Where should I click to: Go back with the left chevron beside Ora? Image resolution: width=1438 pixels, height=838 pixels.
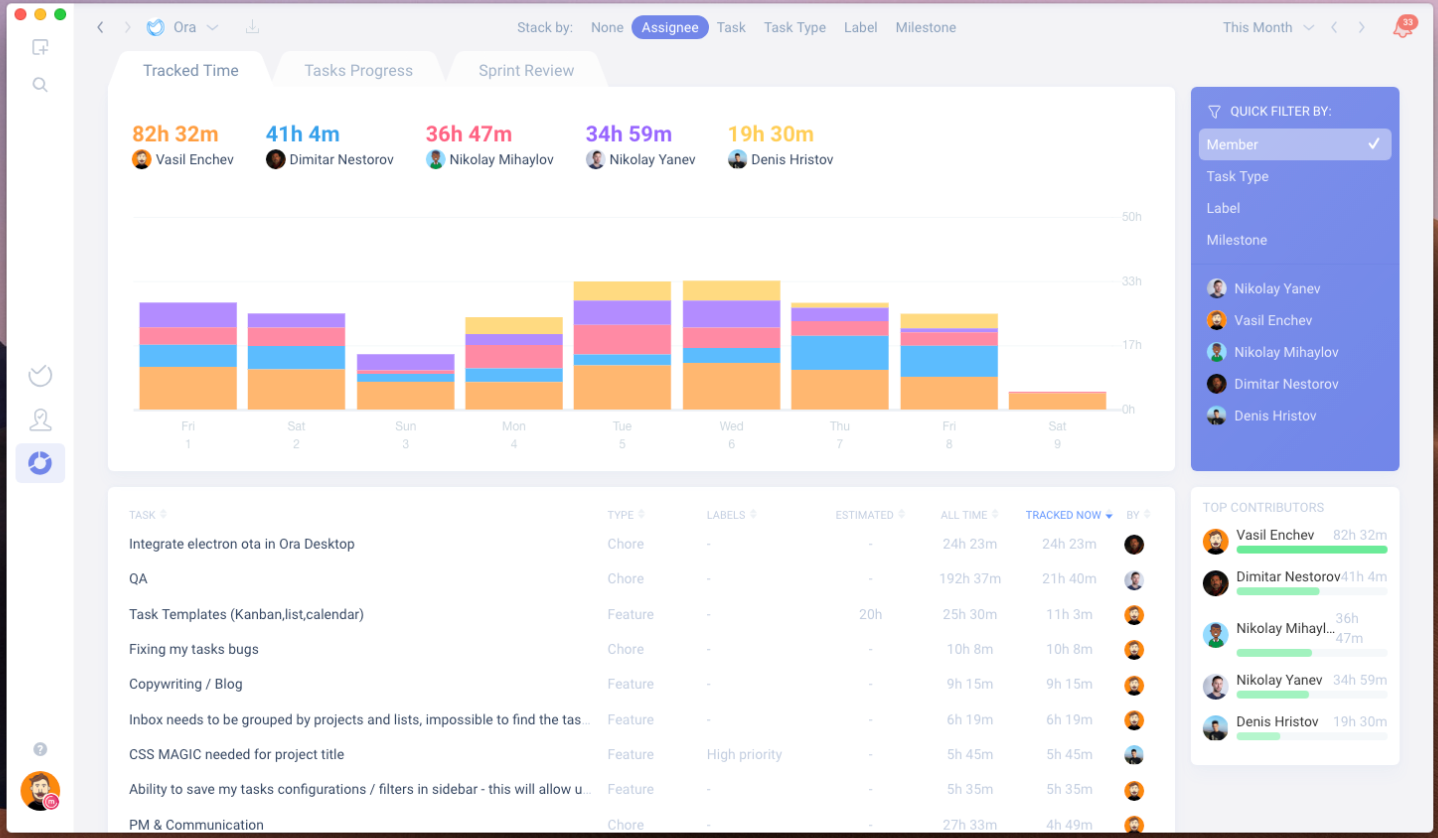click(x=100, y=27)
